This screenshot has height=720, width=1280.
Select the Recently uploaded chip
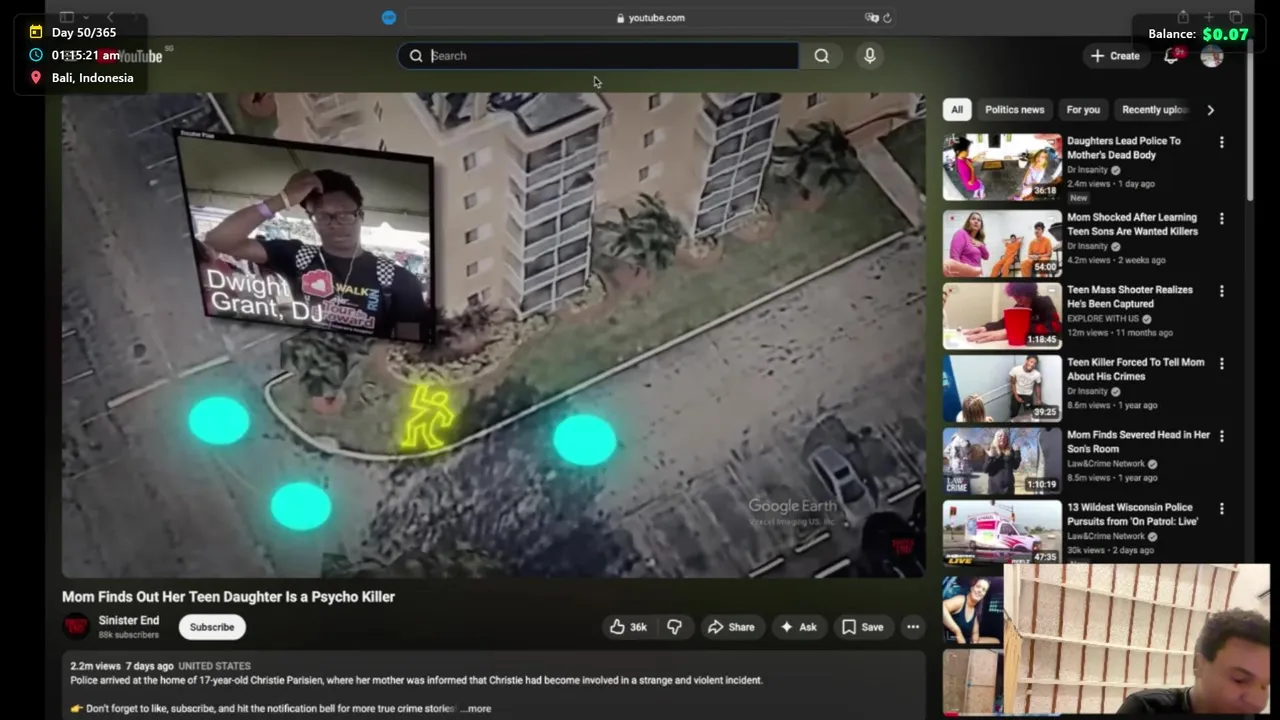pyautogui.click(x=1155, y=110)
